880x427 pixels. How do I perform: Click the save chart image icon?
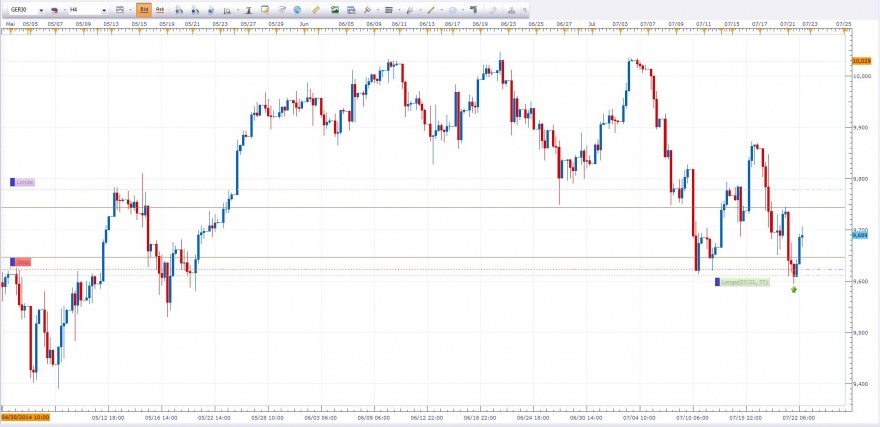coord(335,10)
